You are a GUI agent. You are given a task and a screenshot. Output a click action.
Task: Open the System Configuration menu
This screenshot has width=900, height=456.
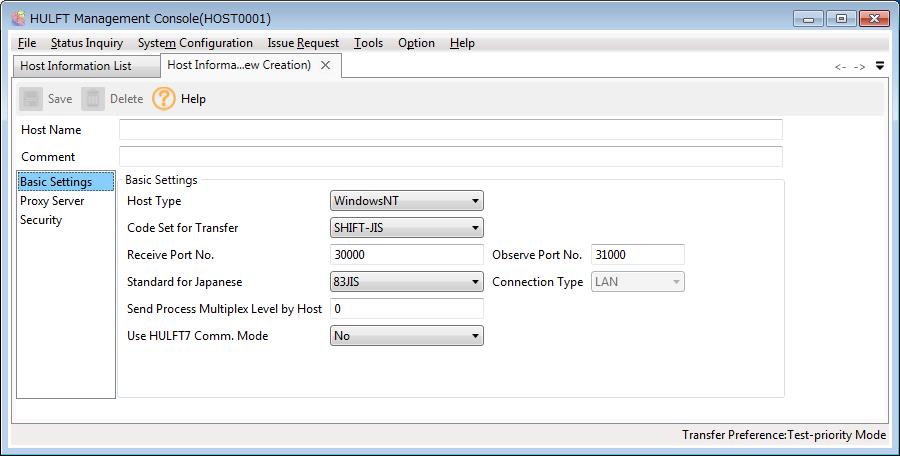pyautogui.click(x=195, y=43)
